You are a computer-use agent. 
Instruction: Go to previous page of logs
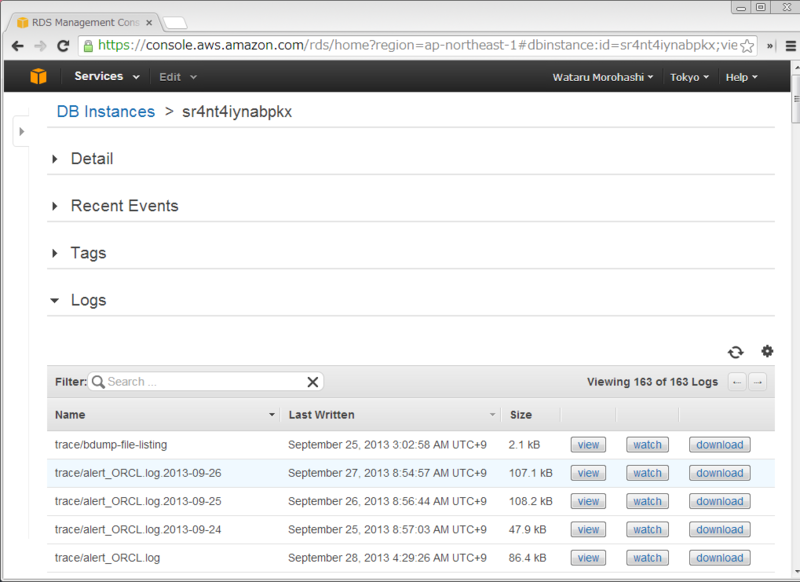coord(737,382)
